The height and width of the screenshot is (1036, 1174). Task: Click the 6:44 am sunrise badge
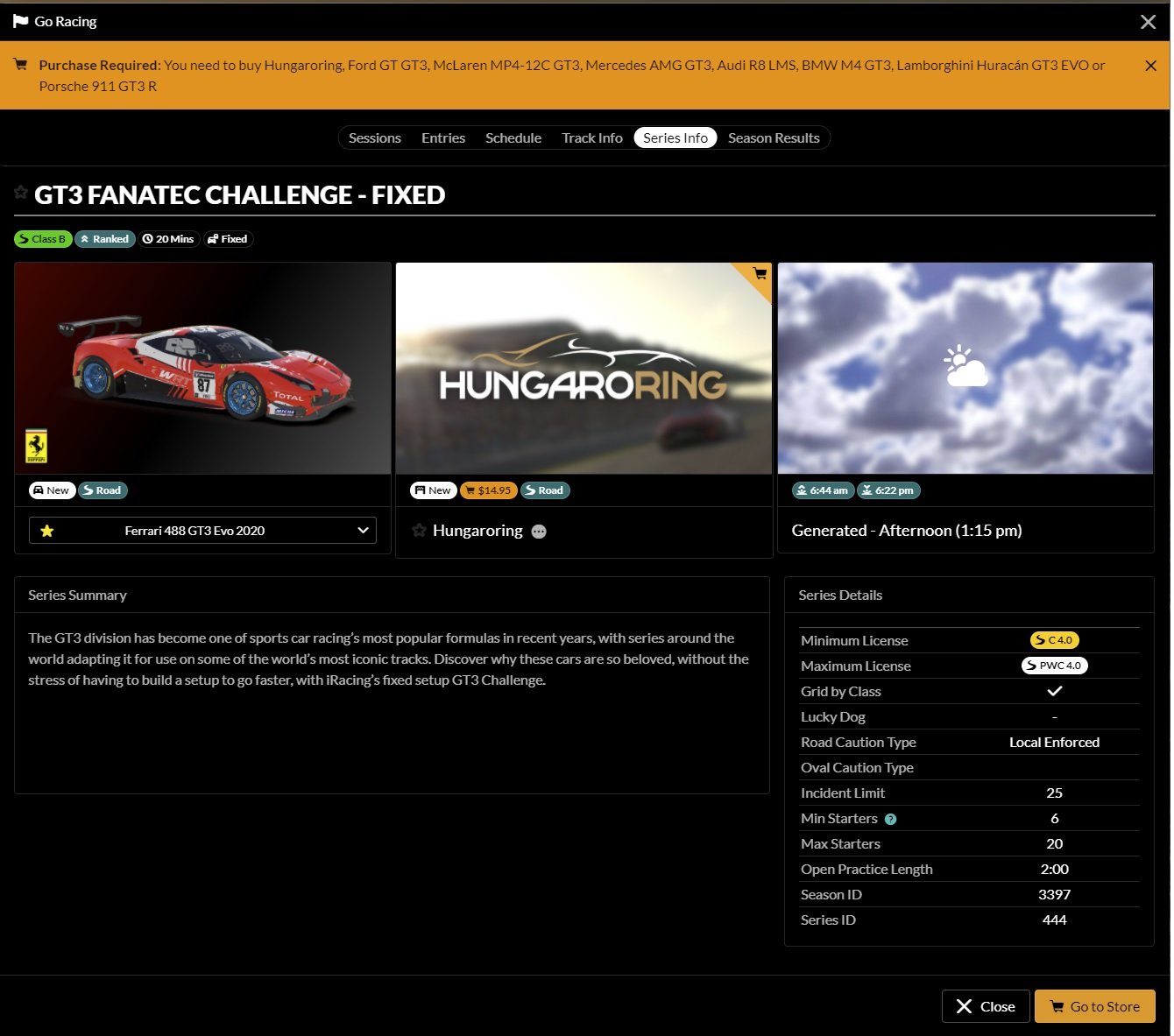821,490
